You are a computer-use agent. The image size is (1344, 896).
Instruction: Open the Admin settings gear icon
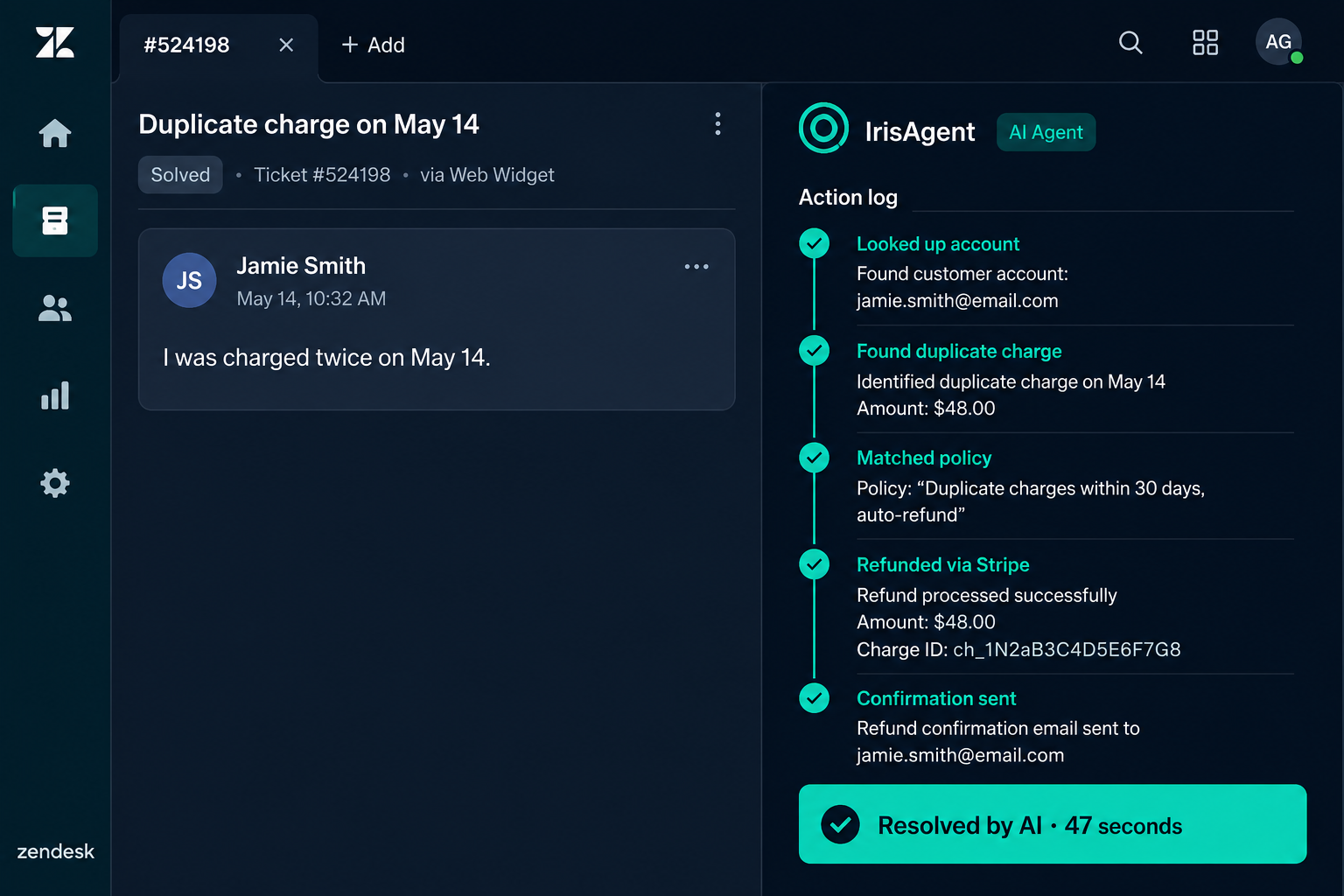[55, 483]
